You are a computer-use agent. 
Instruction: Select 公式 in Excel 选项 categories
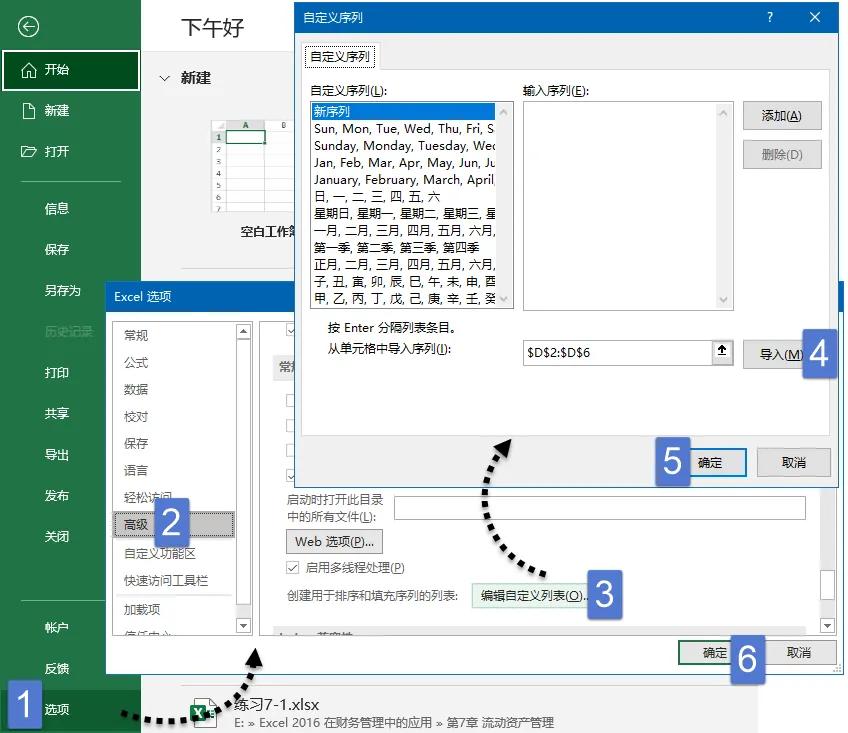point(174,362)
